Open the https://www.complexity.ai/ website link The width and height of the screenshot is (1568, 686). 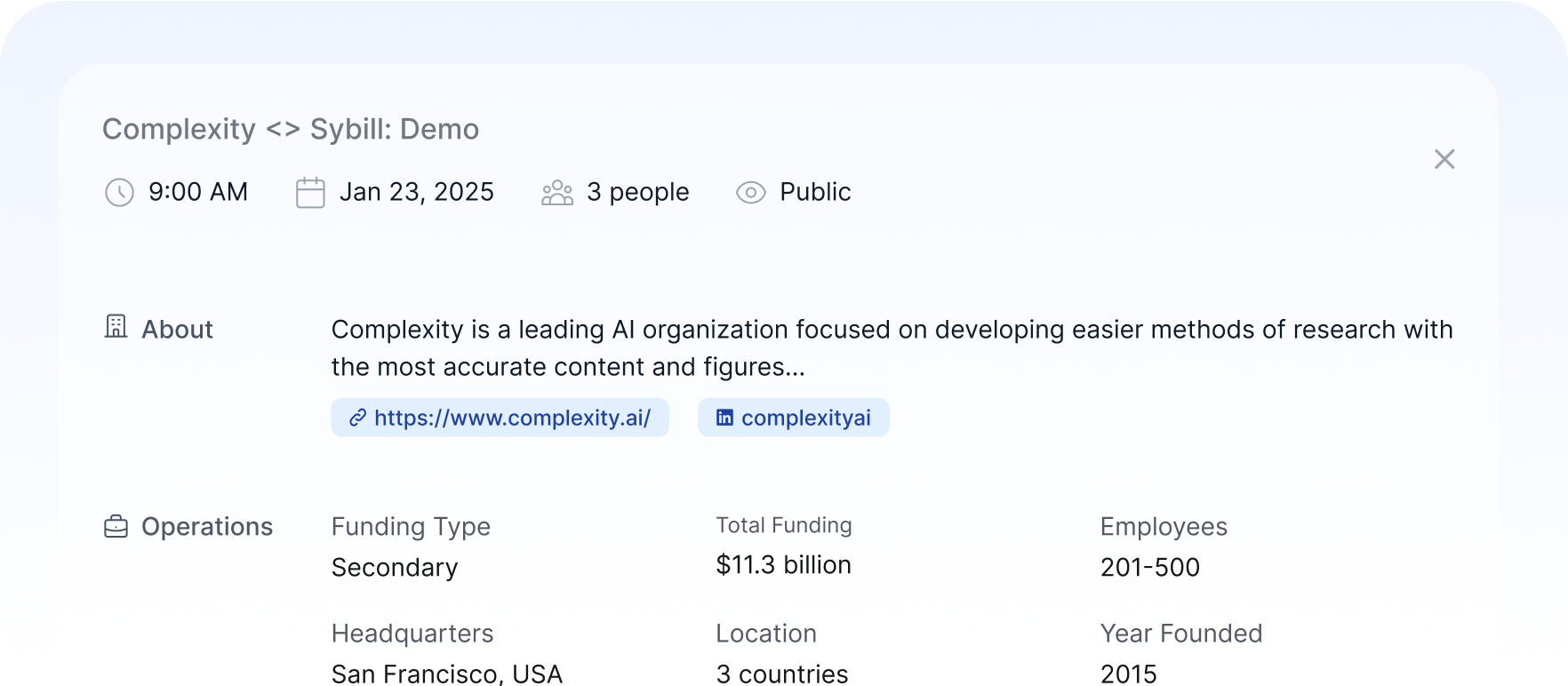(x=500, y=418)
